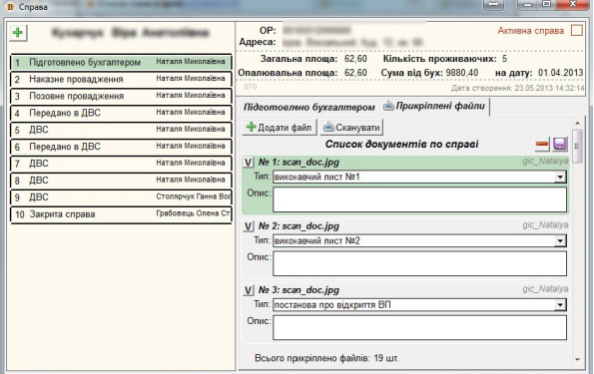The height and width of the screenshot is (374, 594).
Task: Toggle the Активна справа checkbox
Action: click(x=576, y=30)
